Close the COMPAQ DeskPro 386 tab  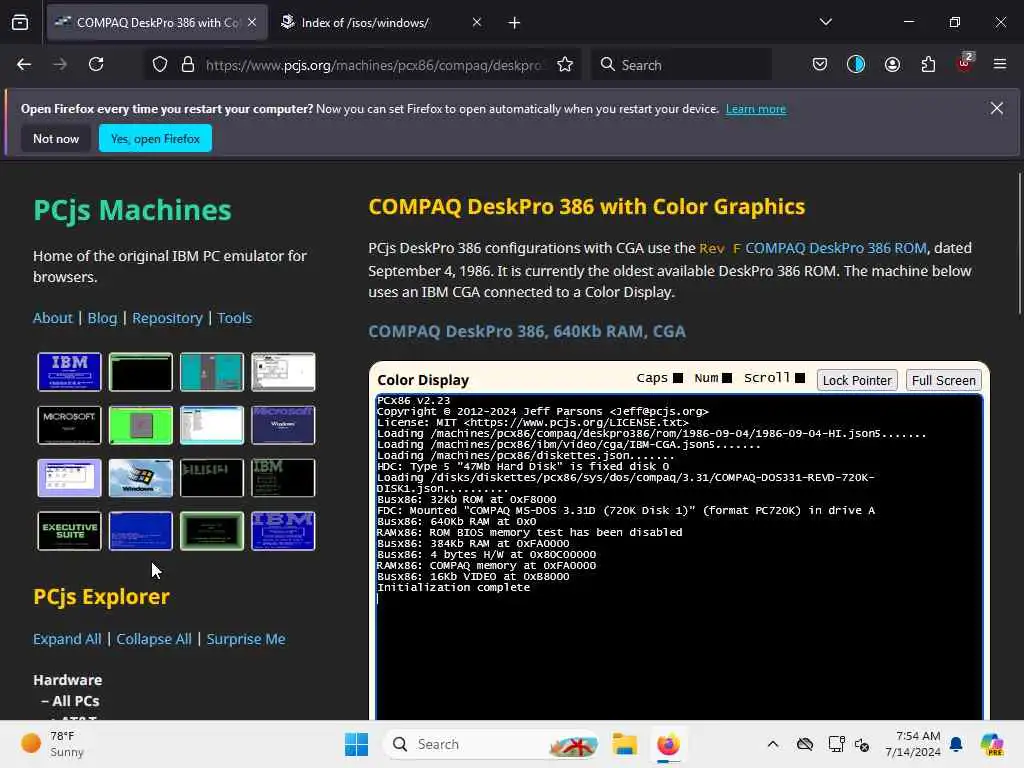coord(252,22)
